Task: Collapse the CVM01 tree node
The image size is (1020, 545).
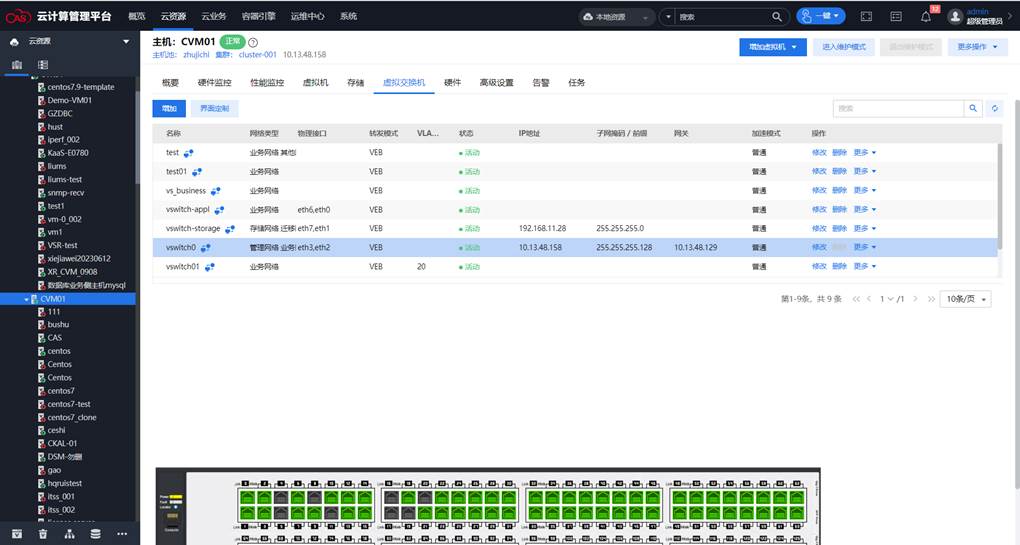Action: click(27, 299)
